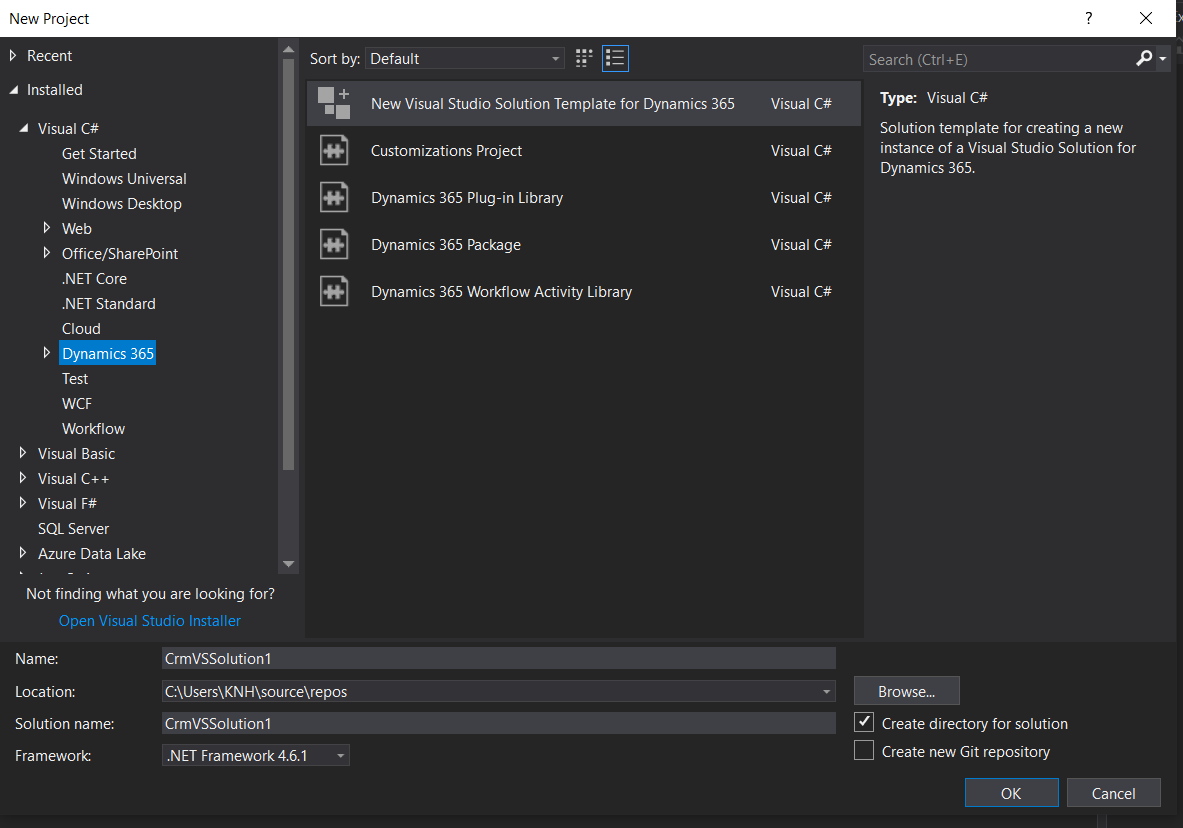Close the New Project dialog
Image resolution: width=1183 pixels, height=828 pixels.
pos(1145,18)
